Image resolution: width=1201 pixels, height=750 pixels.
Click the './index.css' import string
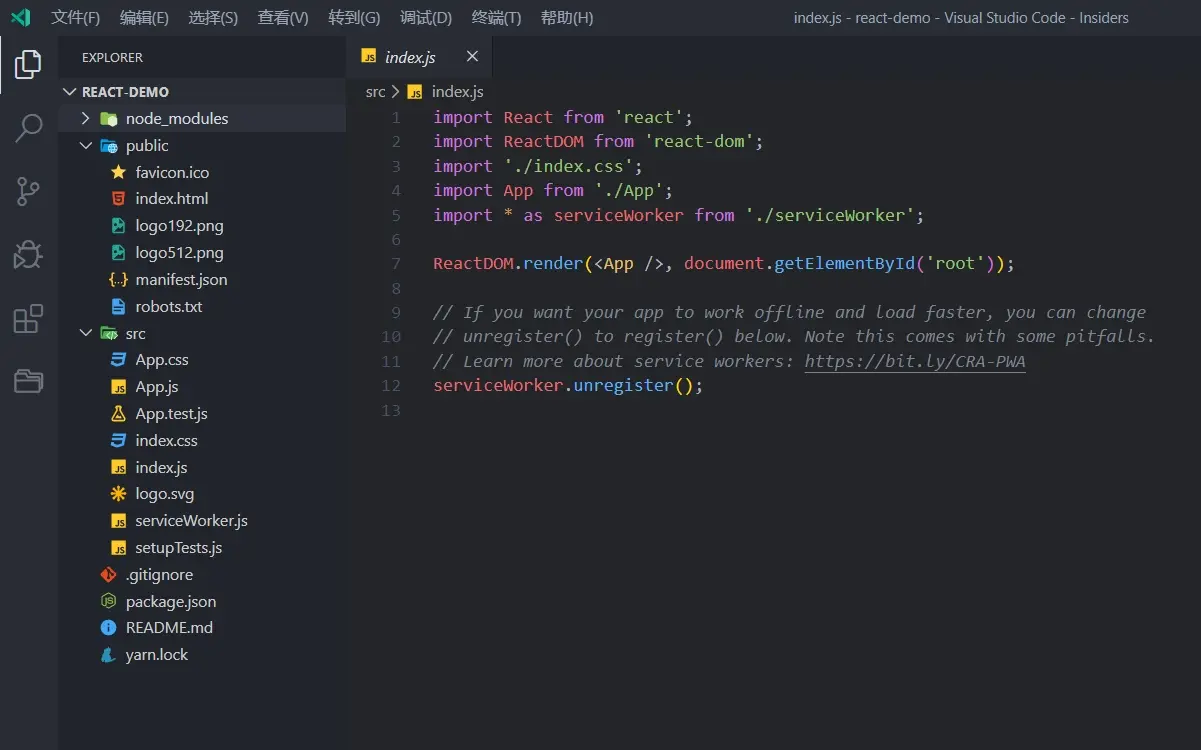pyautogui.click(x=568, y=166)
